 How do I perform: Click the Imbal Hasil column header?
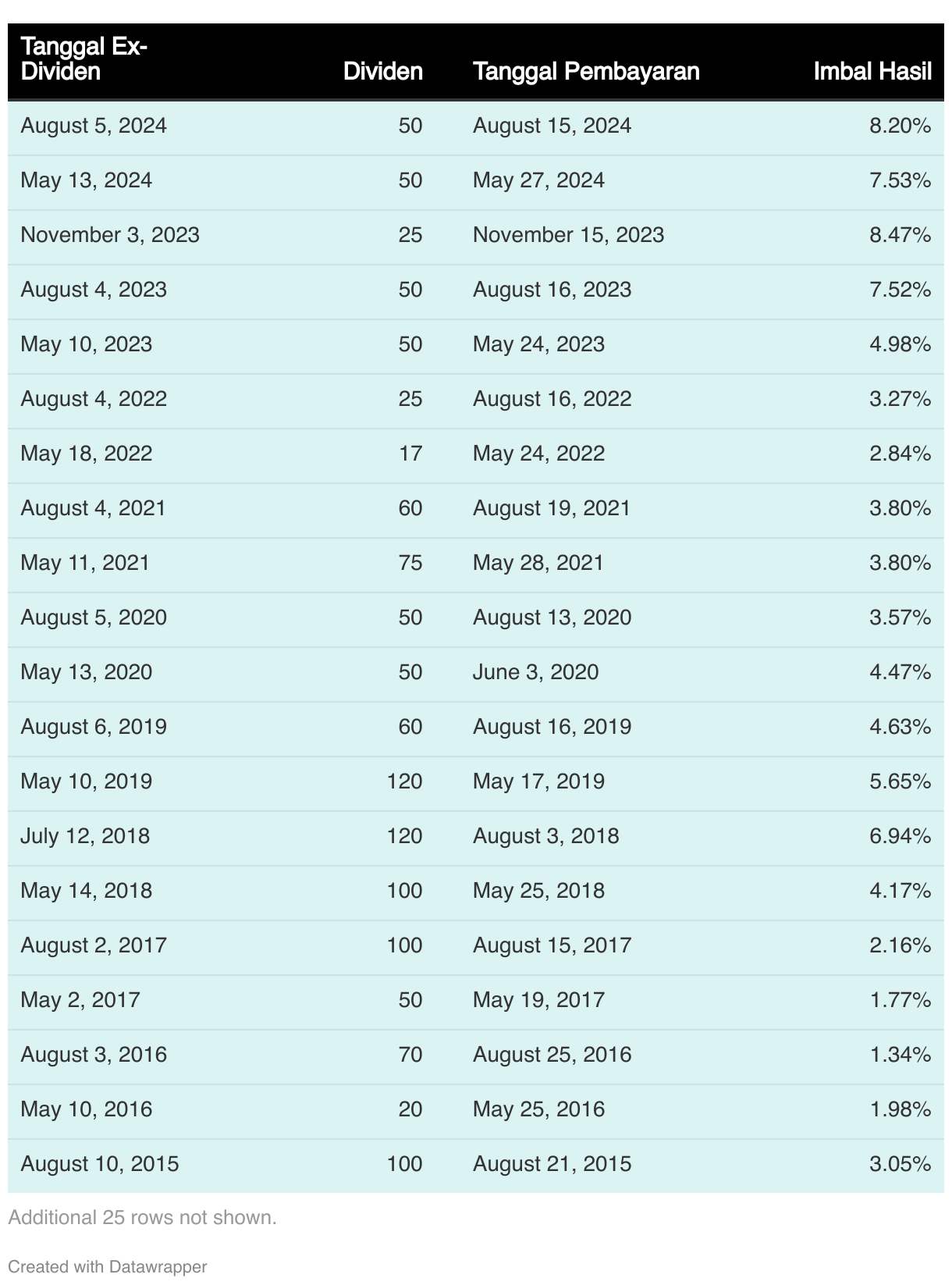coord(872,72)
